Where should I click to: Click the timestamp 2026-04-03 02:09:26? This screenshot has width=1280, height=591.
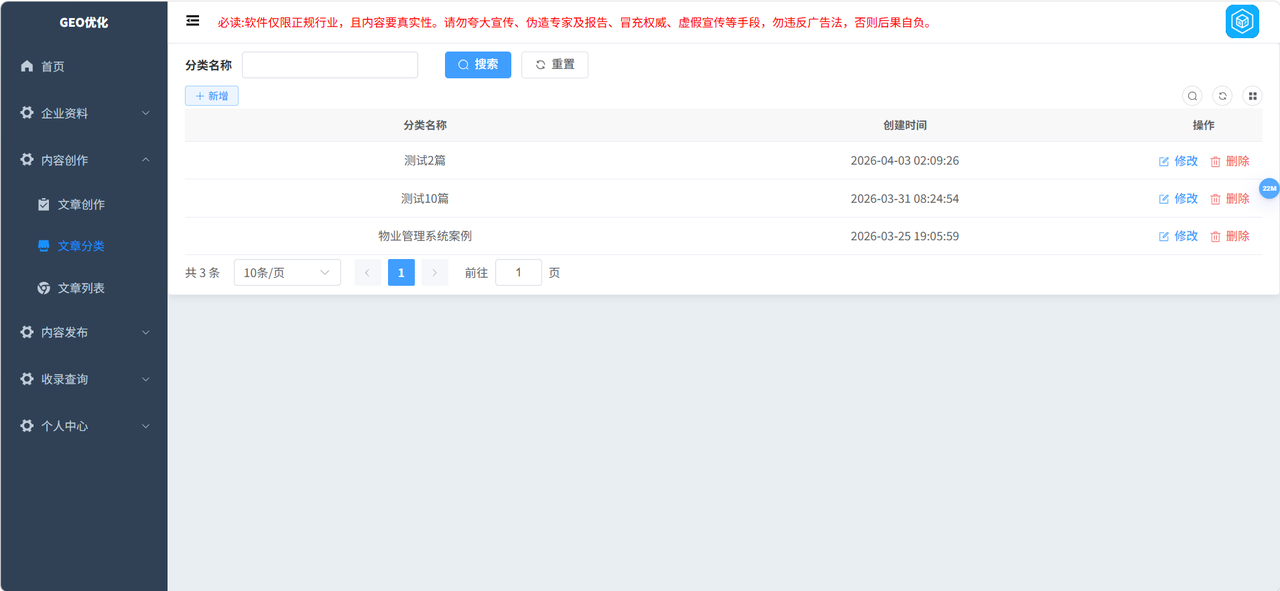[x=905, y=161]
